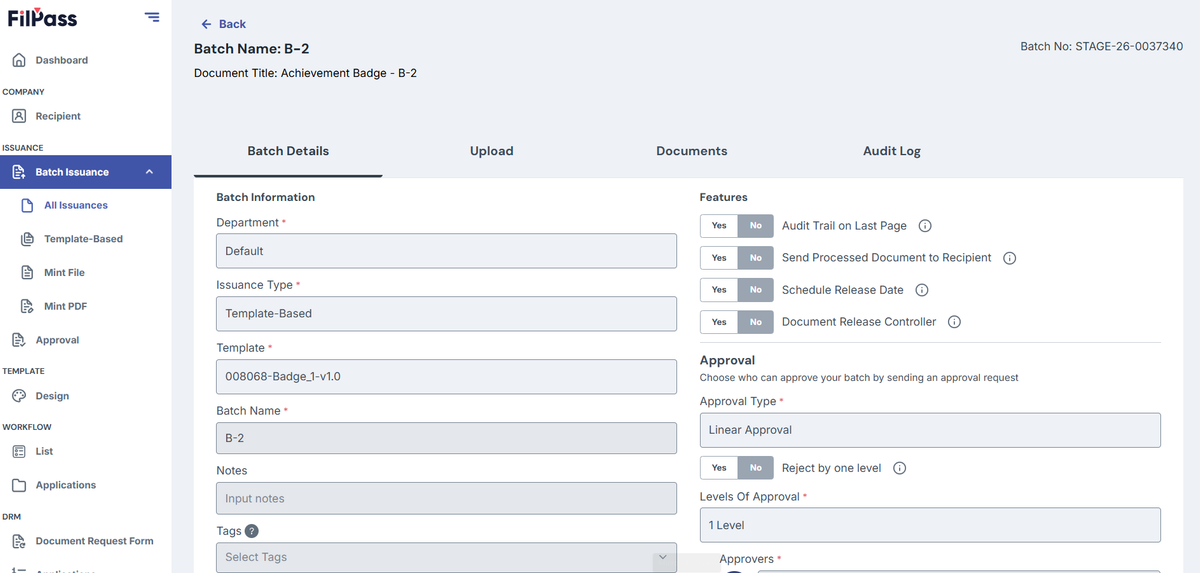Set Audit Trail on Last Page to Yes
1200x573 pixels.
(719, 226)
